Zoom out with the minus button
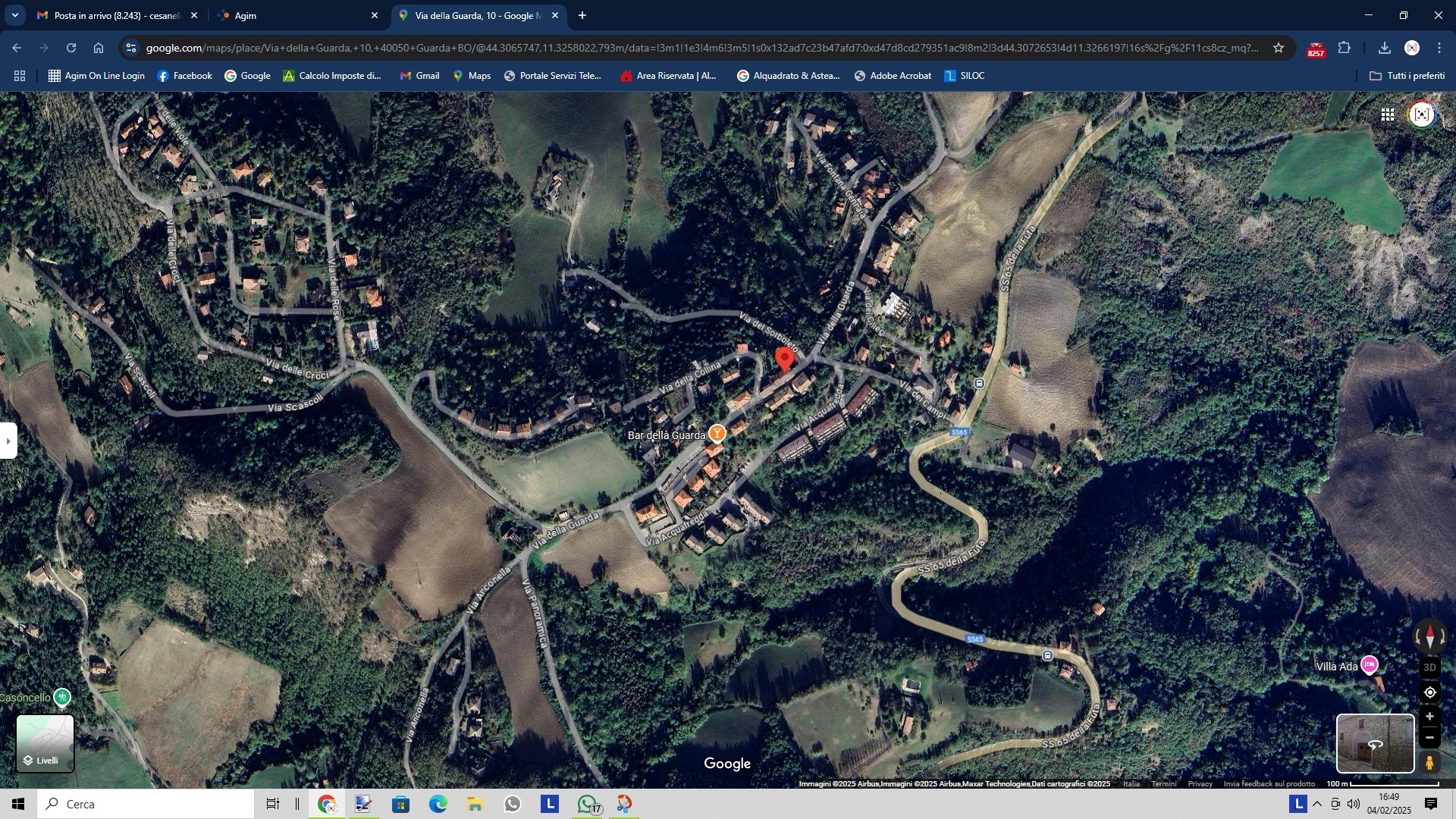This screenshot has height=819, width=1456. coord(1429,738)
